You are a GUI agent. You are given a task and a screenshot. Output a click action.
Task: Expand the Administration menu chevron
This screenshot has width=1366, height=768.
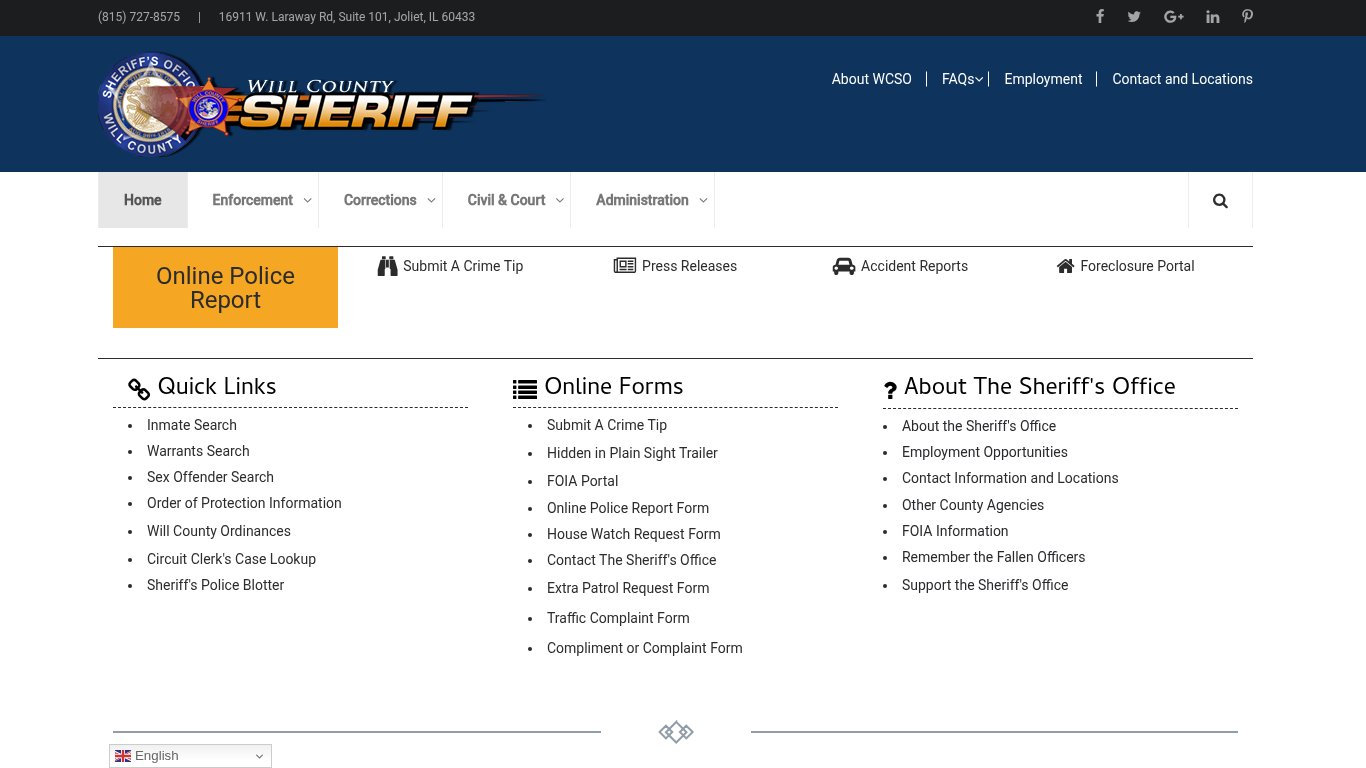coord(703,200)
